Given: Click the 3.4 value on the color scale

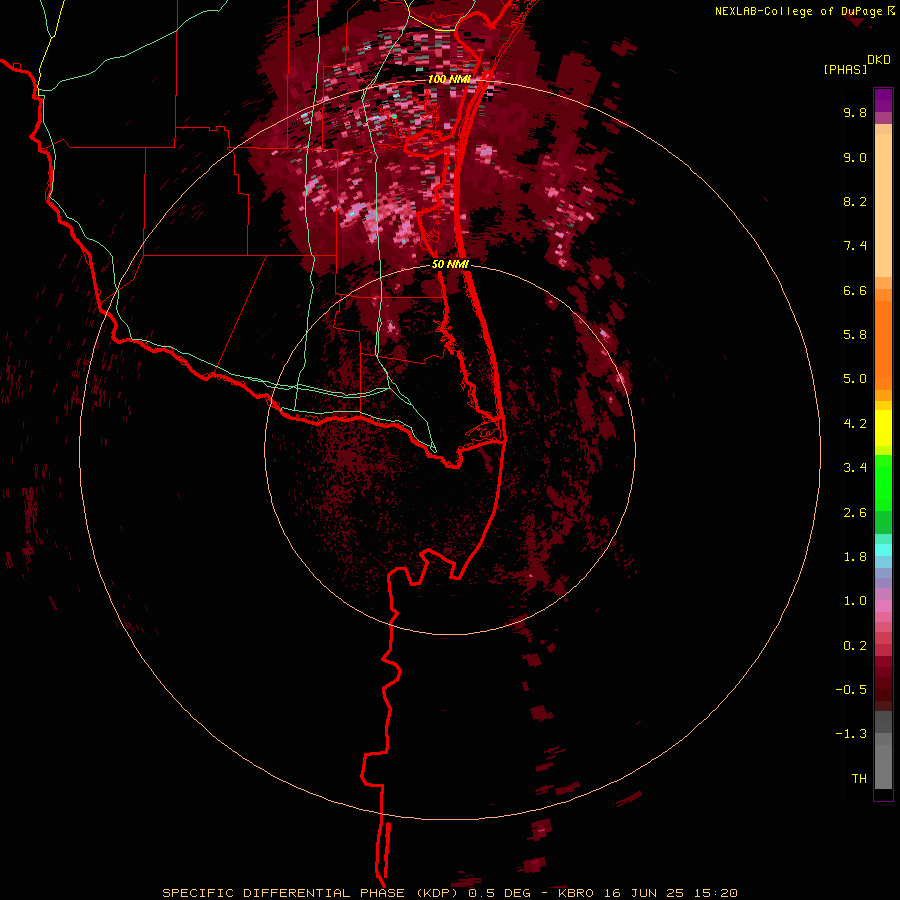Looking at the screenshot, I should pos(855,468).
